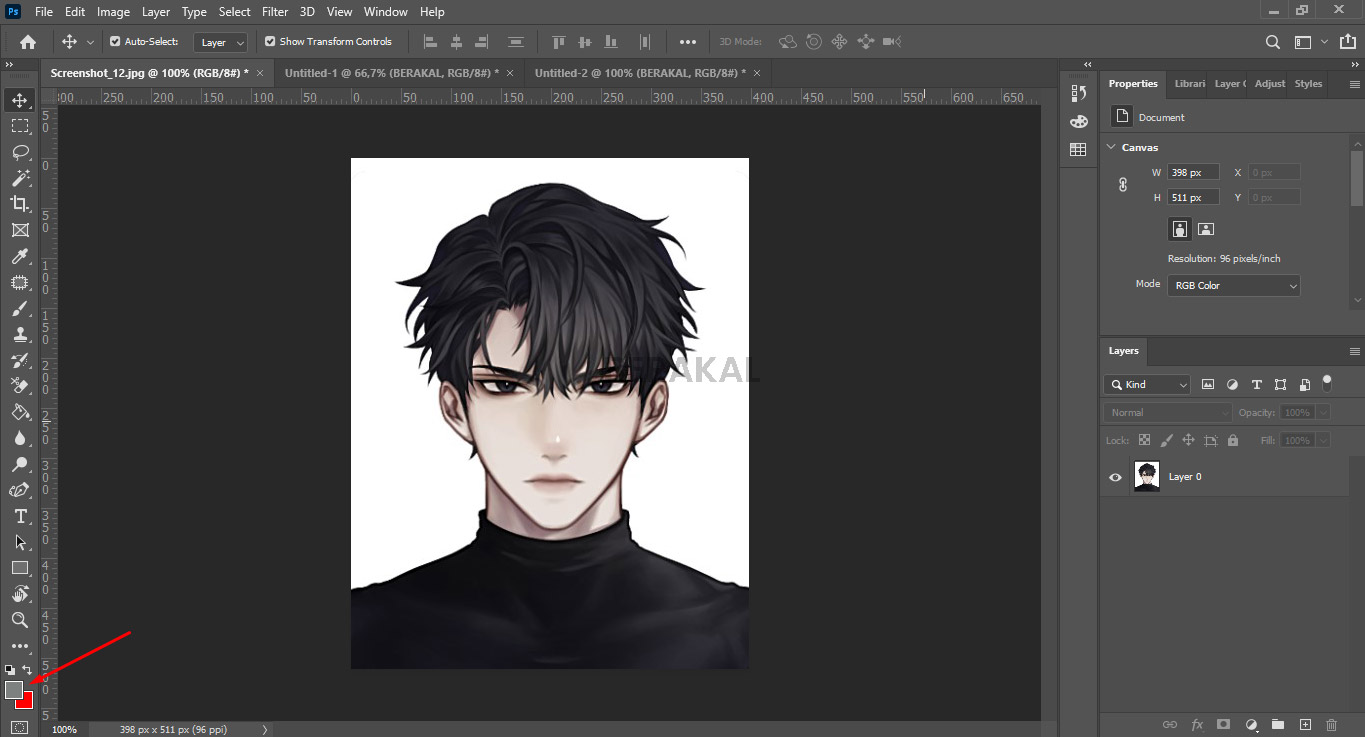Toggle the Auto-Select checkbox
Screen dimensions: 1365x738
pos(117,42)
